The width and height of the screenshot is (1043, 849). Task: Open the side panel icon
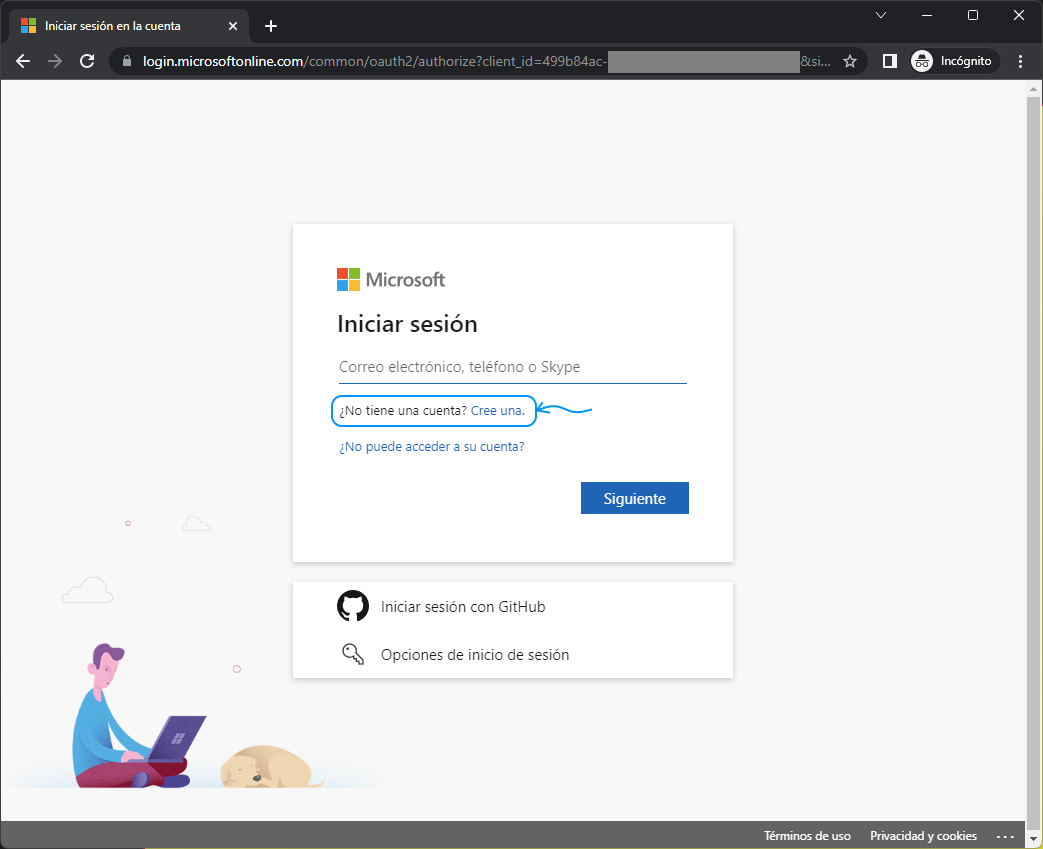tap(889, 61)
